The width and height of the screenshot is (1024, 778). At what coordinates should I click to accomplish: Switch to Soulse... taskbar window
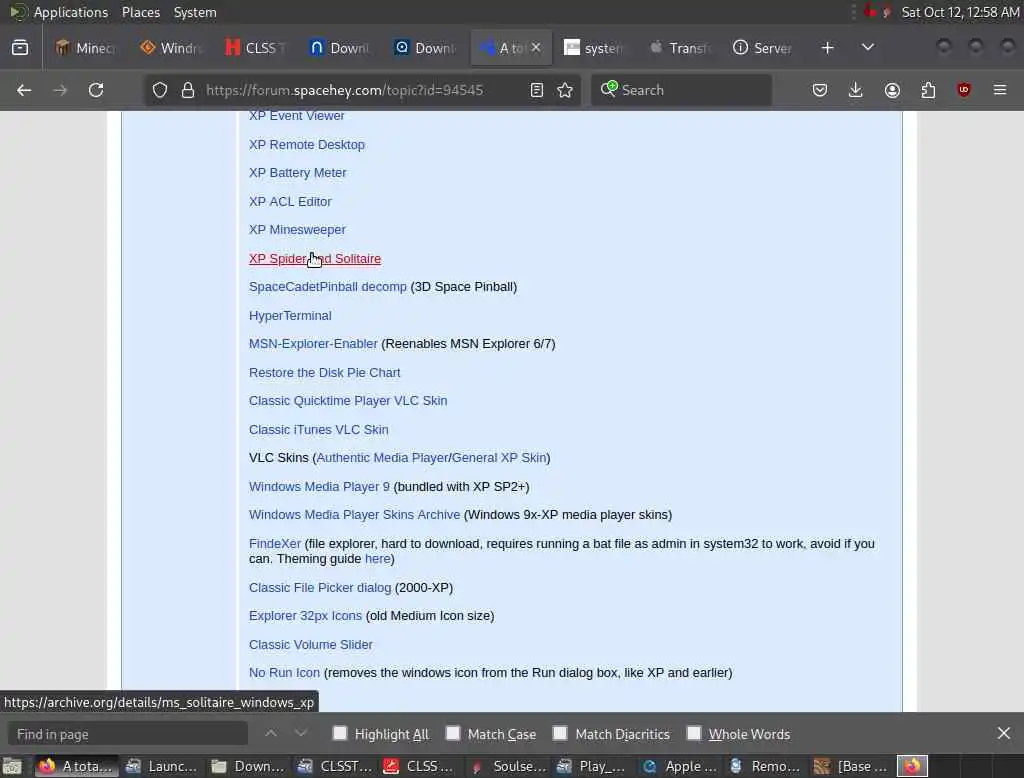pyautogui.click(x=509, y=766)
